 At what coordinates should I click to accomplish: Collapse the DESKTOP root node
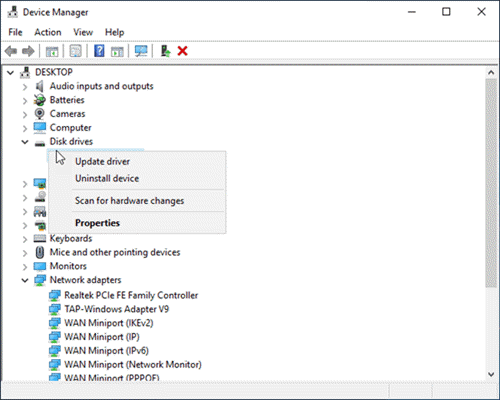[x=11, y=72]
